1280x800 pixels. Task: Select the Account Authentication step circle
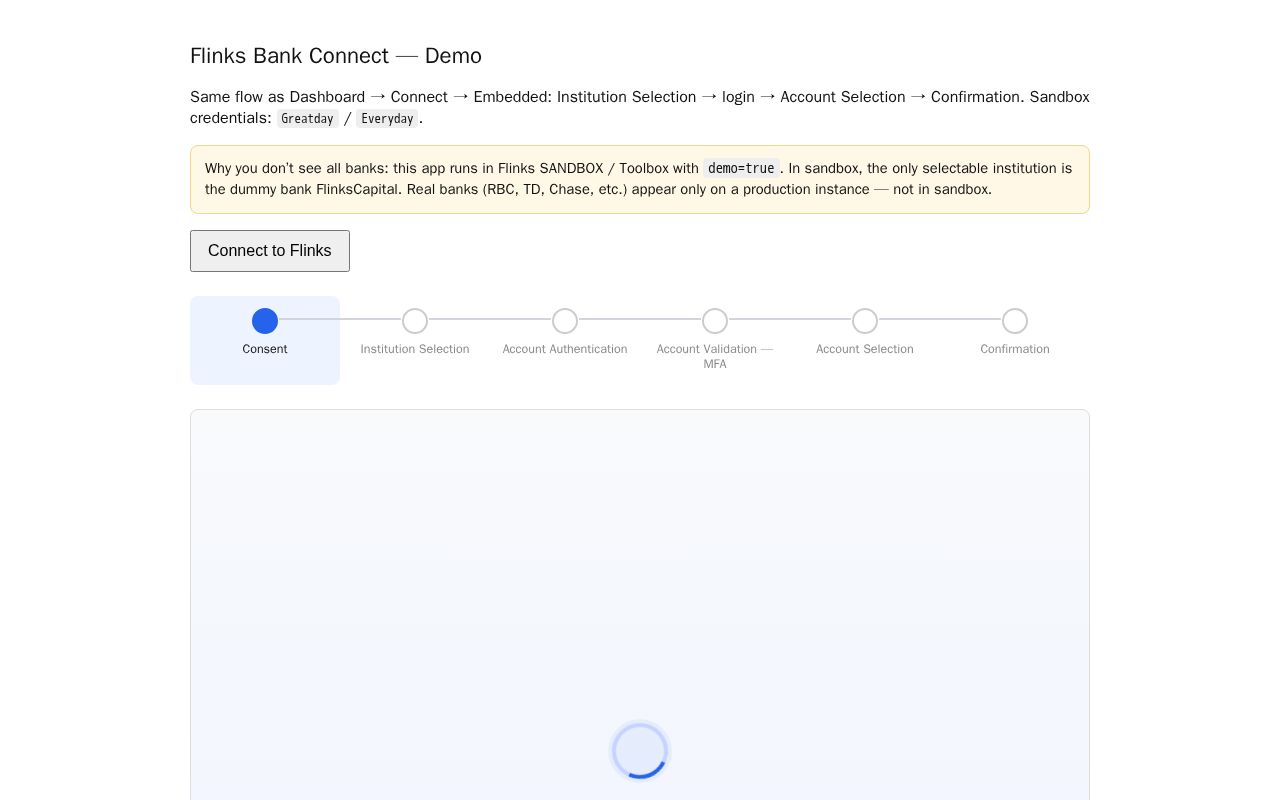[565, 321]
